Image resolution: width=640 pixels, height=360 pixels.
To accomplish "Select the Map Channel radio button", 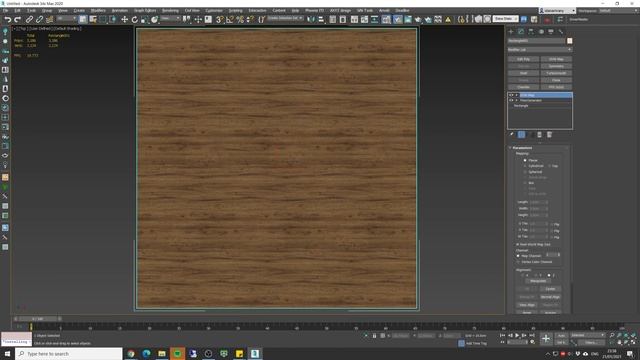I will (x=518, y=256).
